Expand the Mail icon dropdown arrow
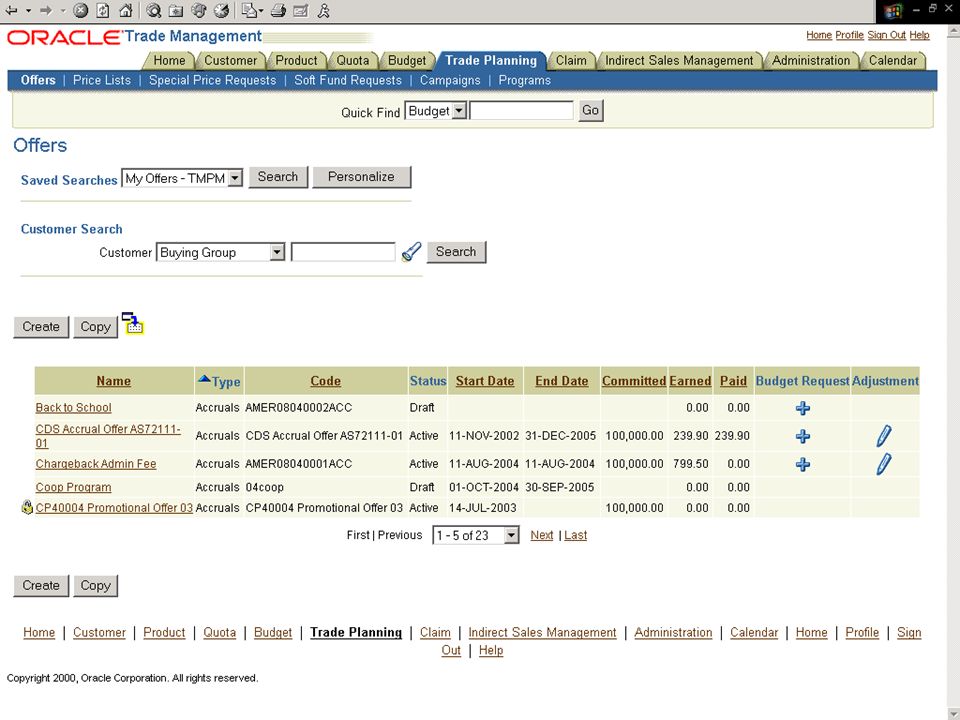This screenshot has height=720, width=960. (x=261, y=10)
